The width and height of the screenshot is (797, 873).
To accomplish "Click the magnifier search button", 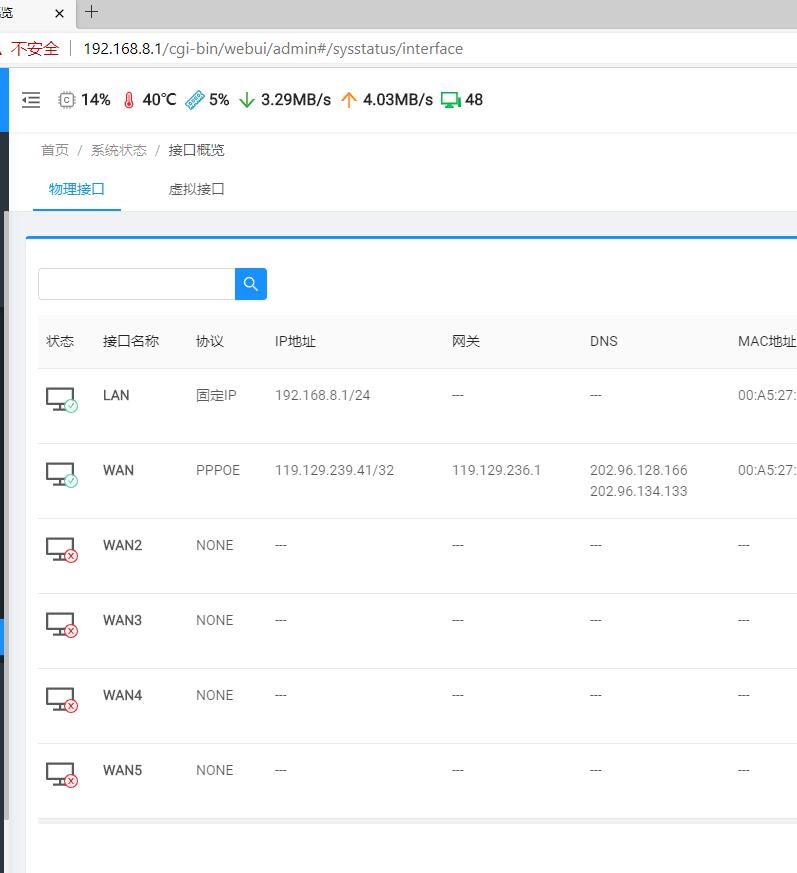I will (x=251, y=284).
